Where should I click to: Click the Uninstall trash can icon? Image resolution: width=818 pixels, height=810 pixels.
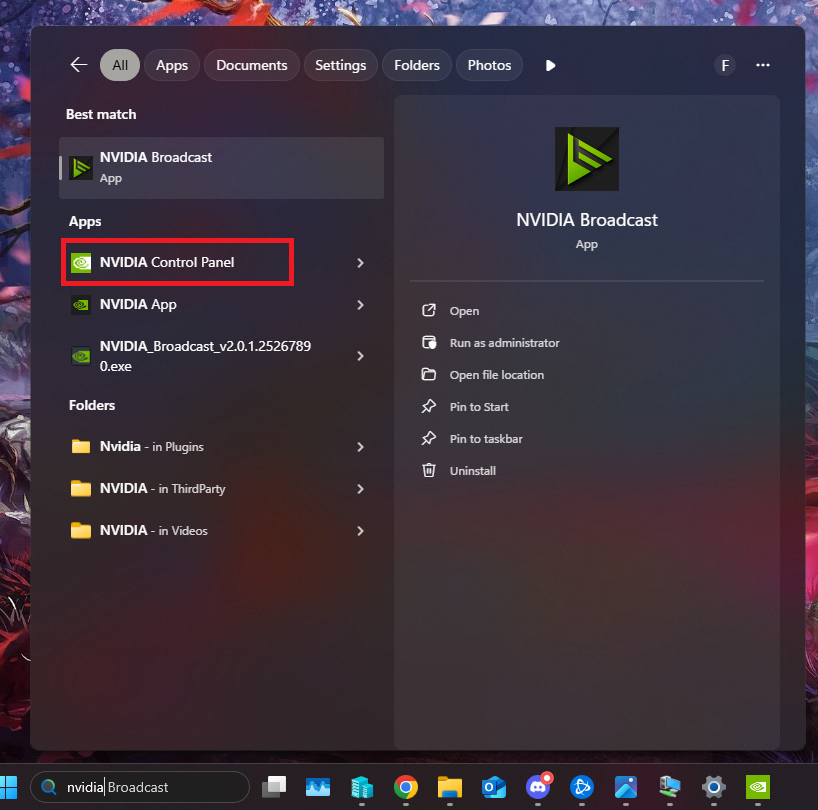pos(429,470)
